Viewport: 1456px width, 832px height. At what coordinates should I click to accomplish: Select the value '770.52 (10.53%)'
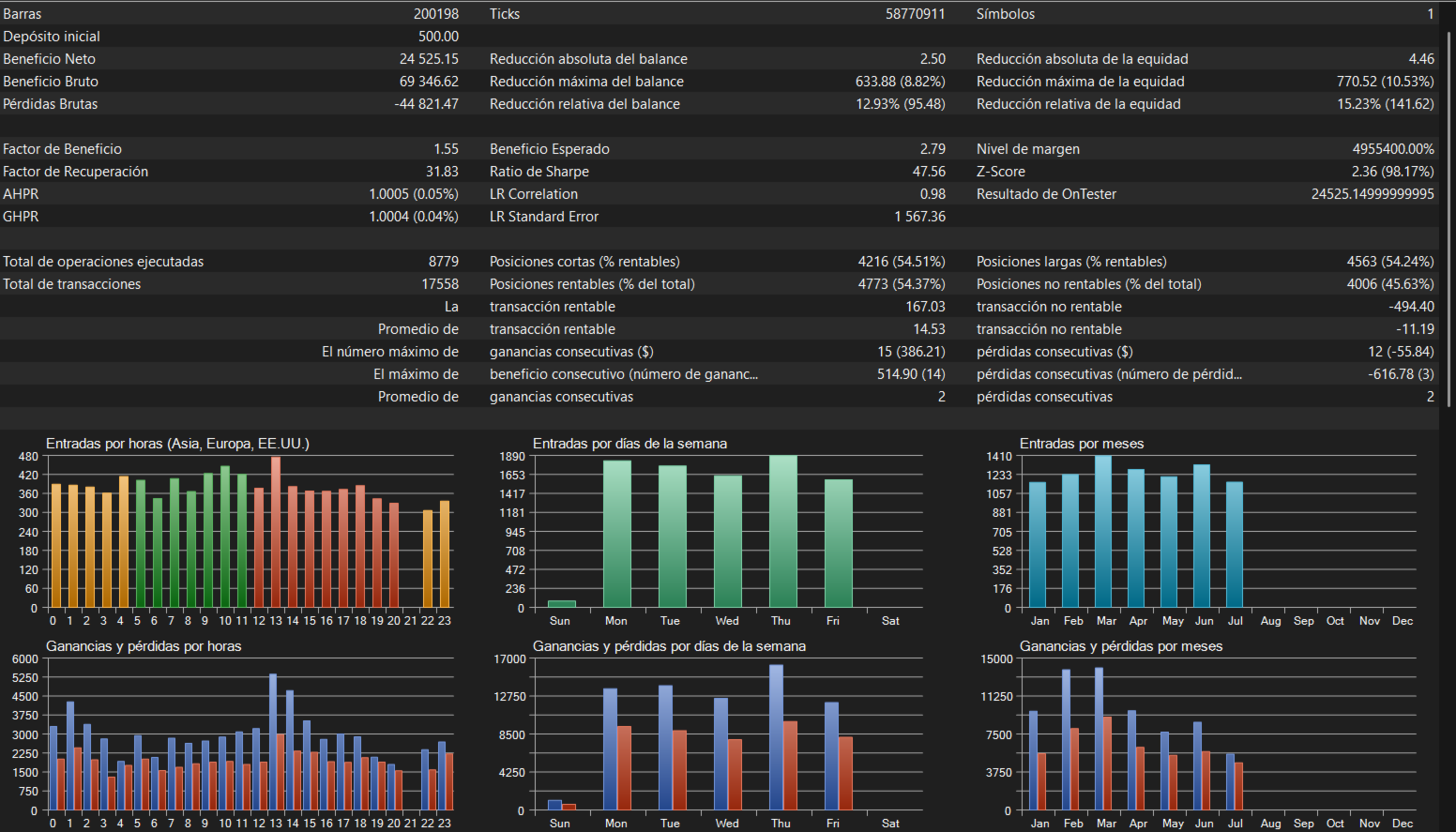pos(1386,82)
